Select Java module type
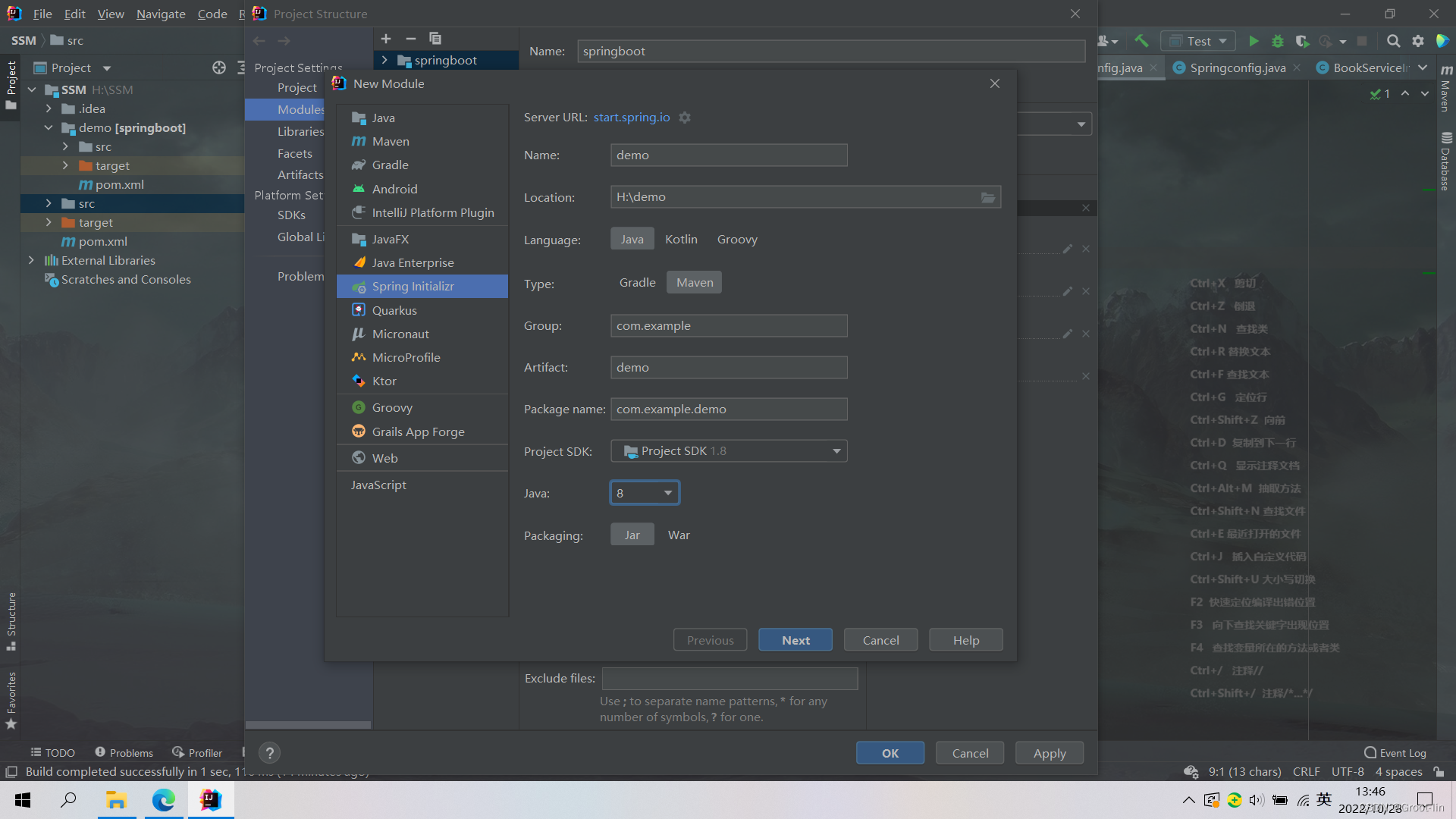1456x819 pixels. pyautogui.click(x=422, y=118)
